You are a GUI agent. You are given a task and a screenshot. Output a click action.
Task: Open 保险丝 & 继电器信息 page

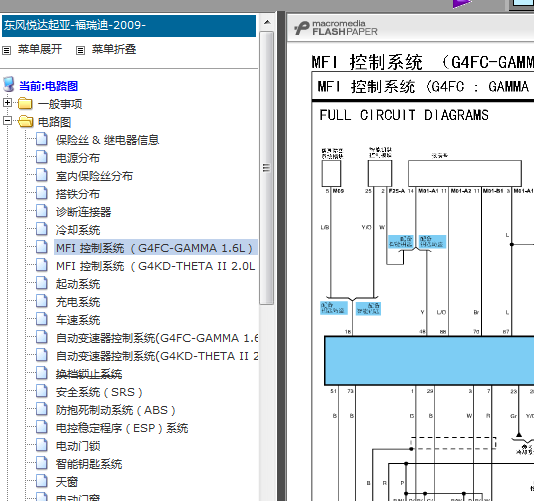pos(107,140)
